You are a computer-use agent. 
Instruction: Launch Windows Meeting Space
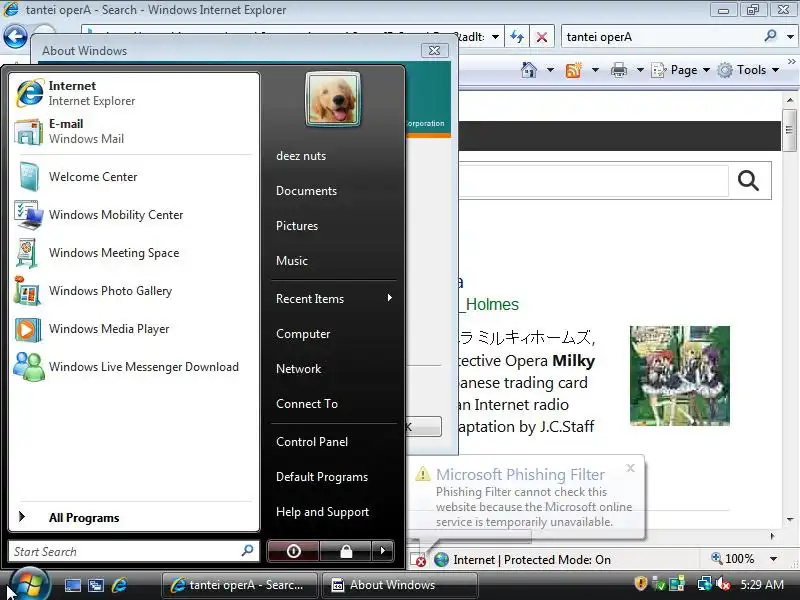tap(134, 253)
